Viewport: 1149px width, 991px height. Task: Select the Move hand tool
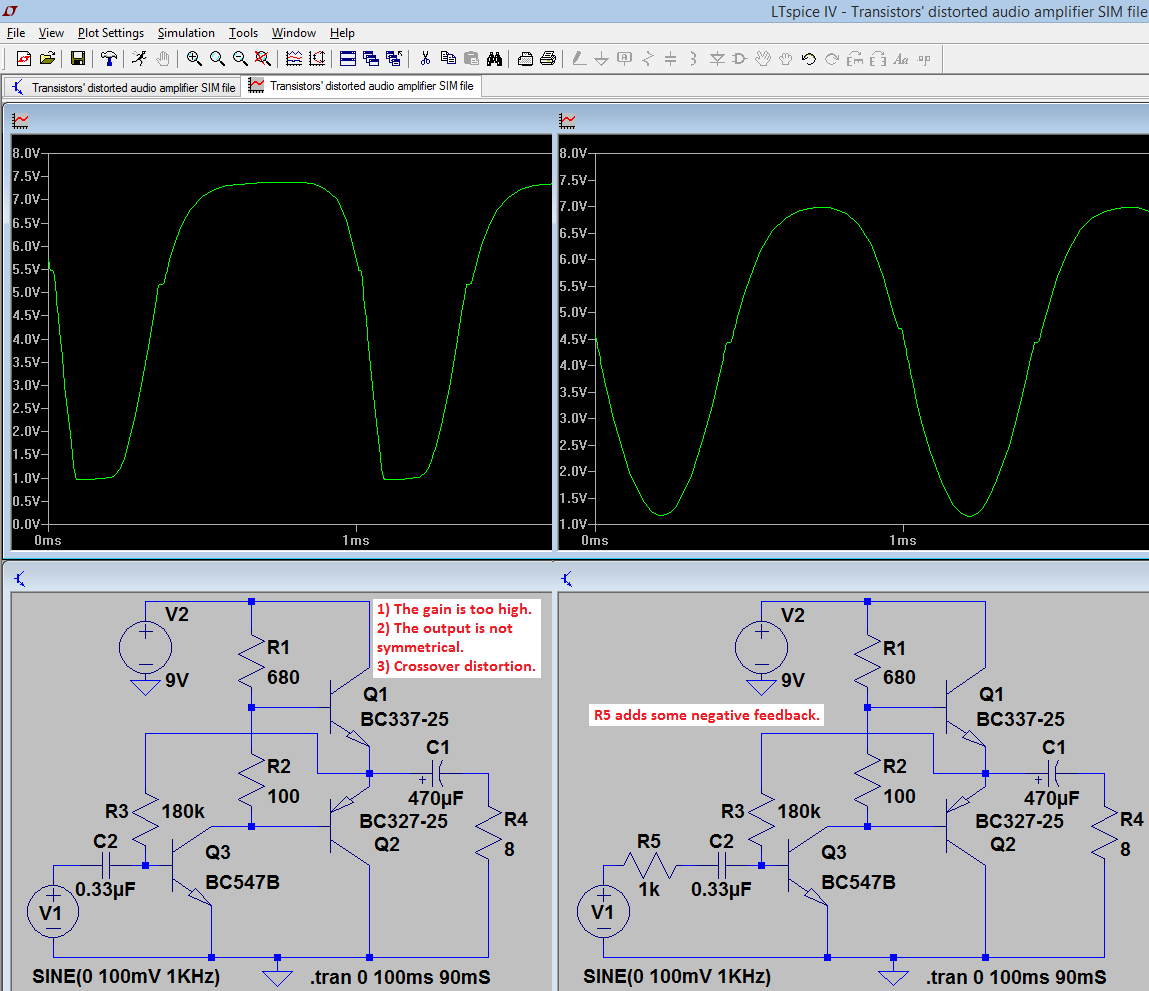tap(763, 59)
